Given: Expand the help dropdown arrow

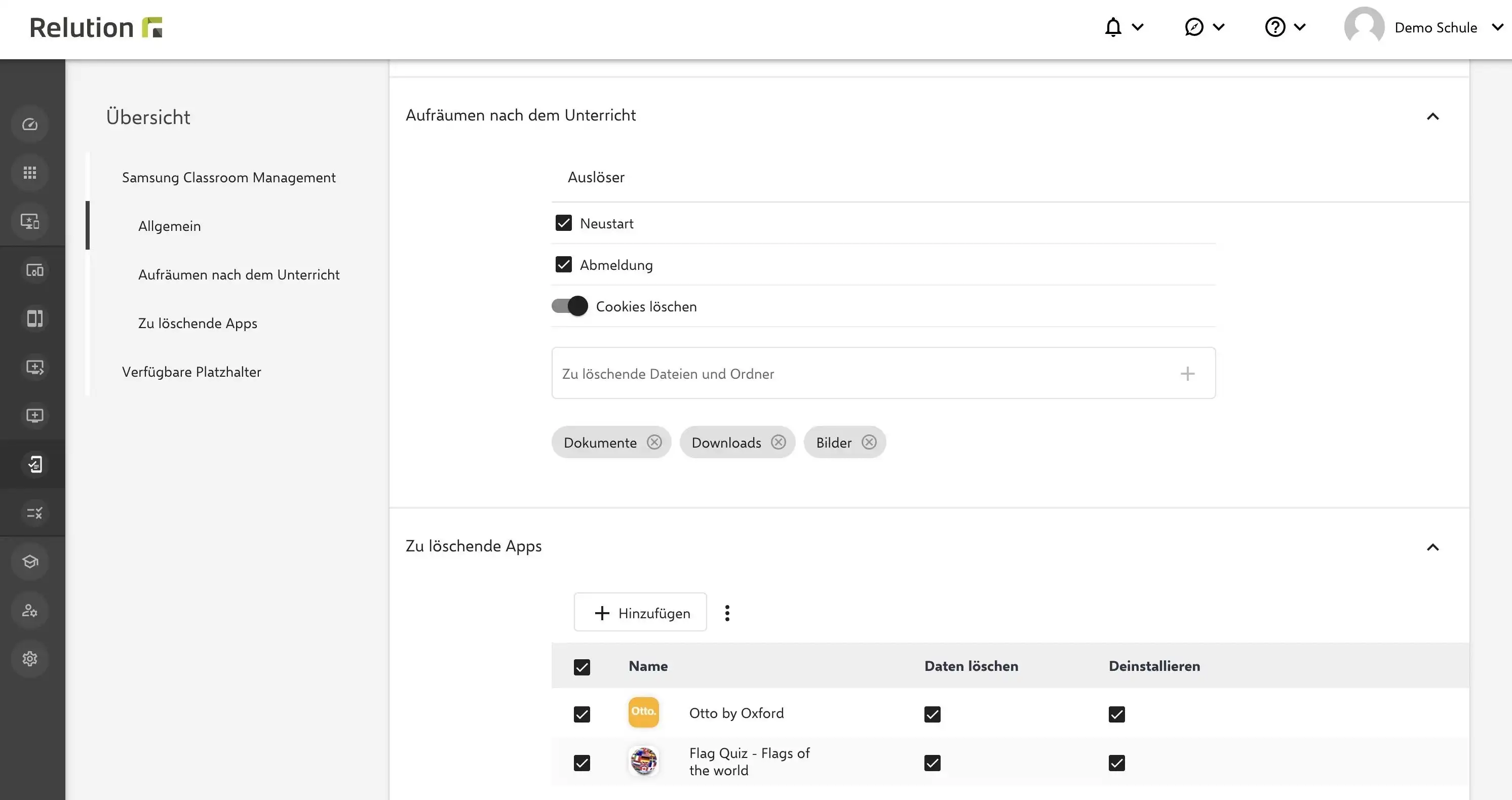Looking at the screenshot, I should (x=1300, y=27).
